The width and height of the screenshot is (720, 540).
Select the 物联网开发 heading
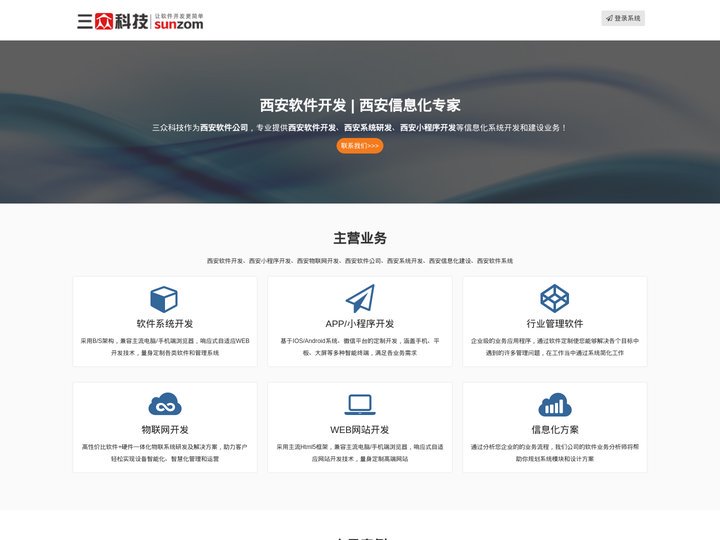point(165,430)
